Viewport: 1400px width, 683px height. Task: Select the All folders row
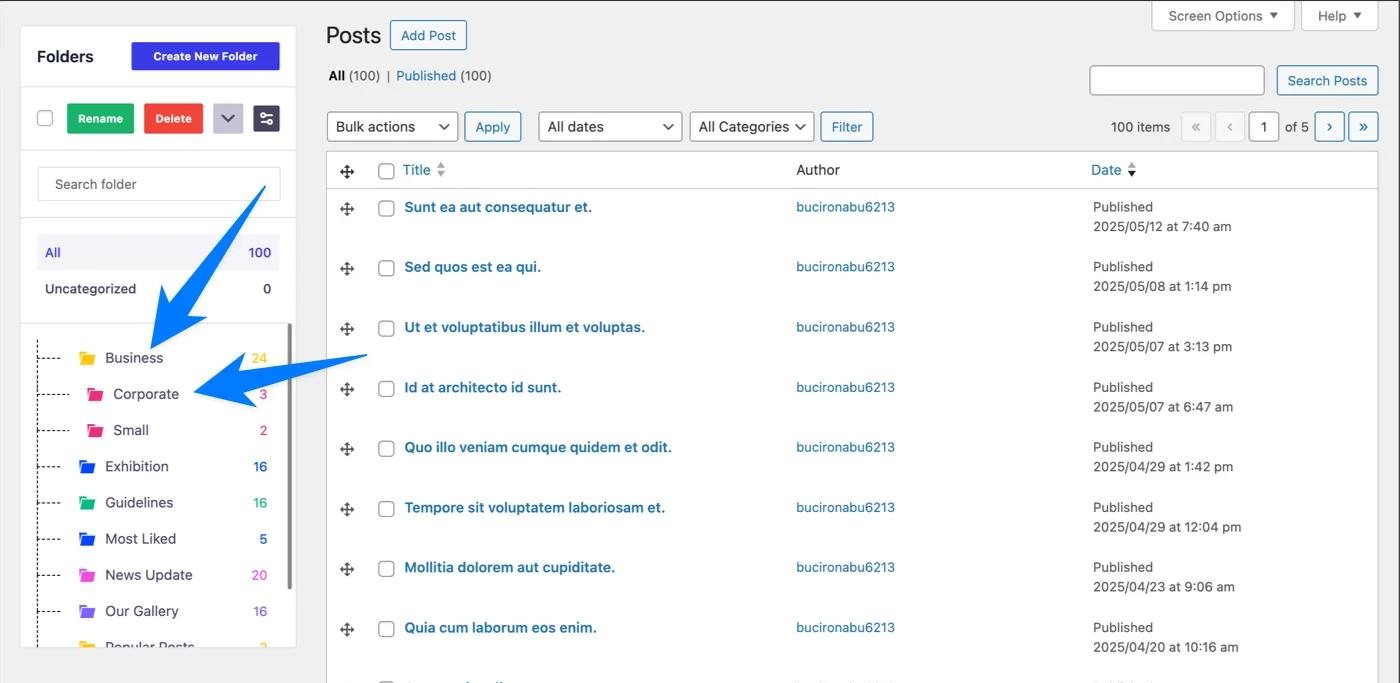coord(158,252)
